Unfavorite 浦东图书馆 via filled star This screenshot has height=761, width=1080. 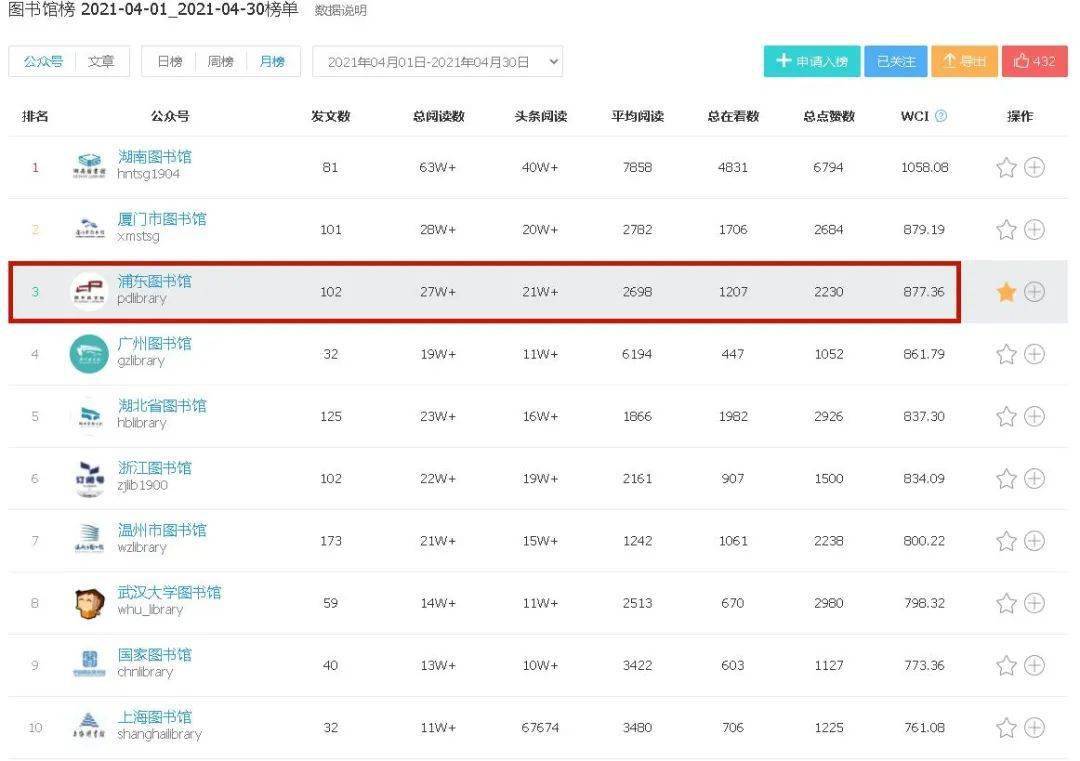[1006, 291]
